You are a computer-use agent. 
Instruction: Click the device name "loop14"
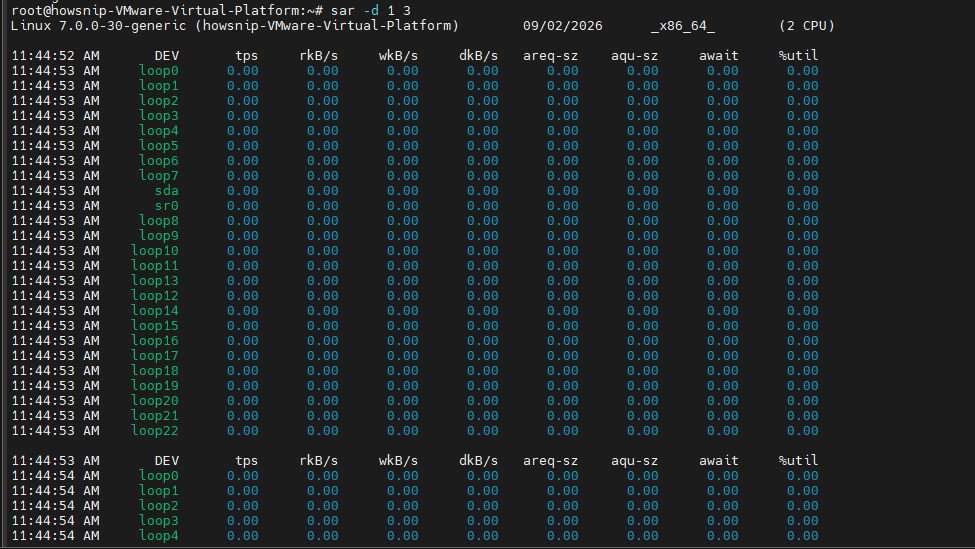tap(155, 310)
